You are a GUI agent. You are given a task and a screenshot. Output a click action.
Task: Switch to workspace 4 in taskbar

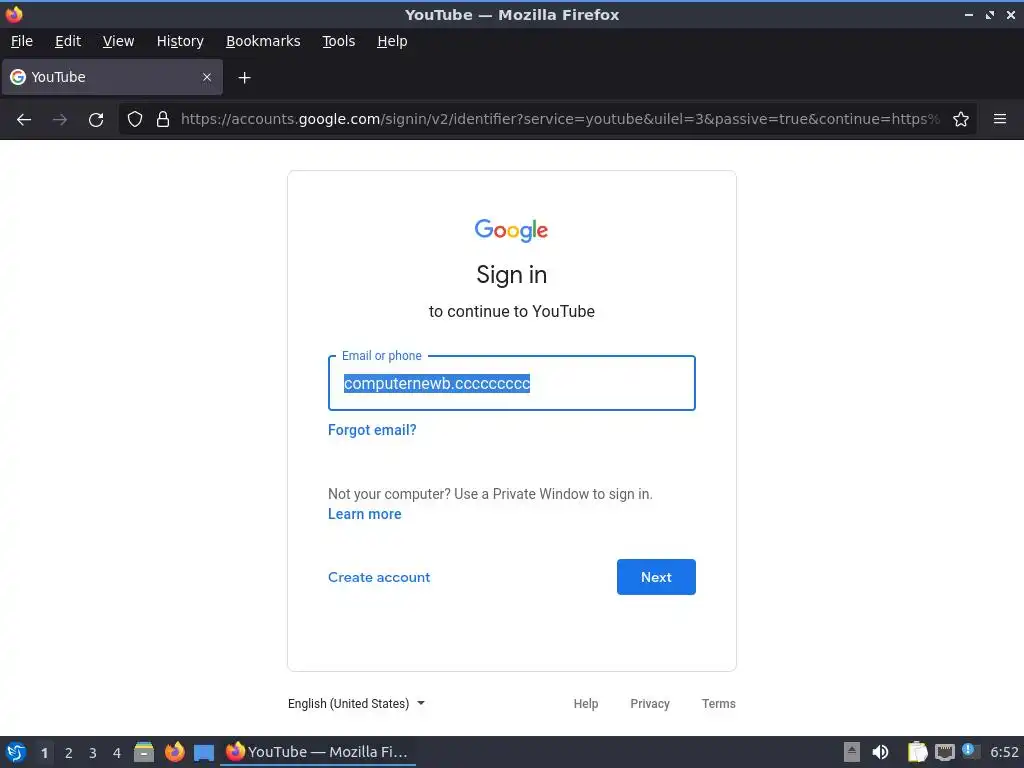(x=117, y=753)
